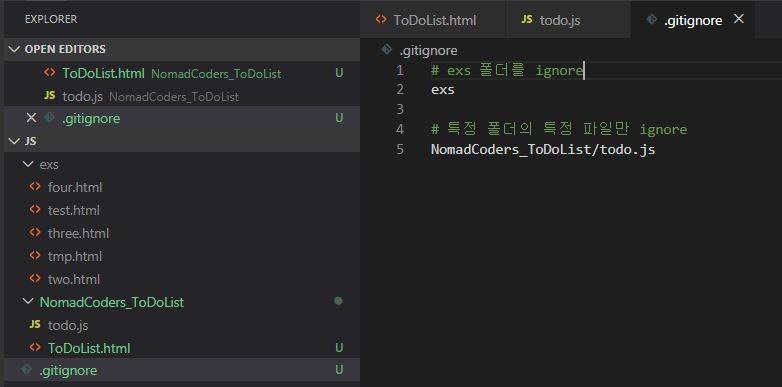Viewport: 782px width, 387px height.
Task: Select .gitignore at the bottom of the file tree
Action: pyautogui.click(x=182, y=371)
